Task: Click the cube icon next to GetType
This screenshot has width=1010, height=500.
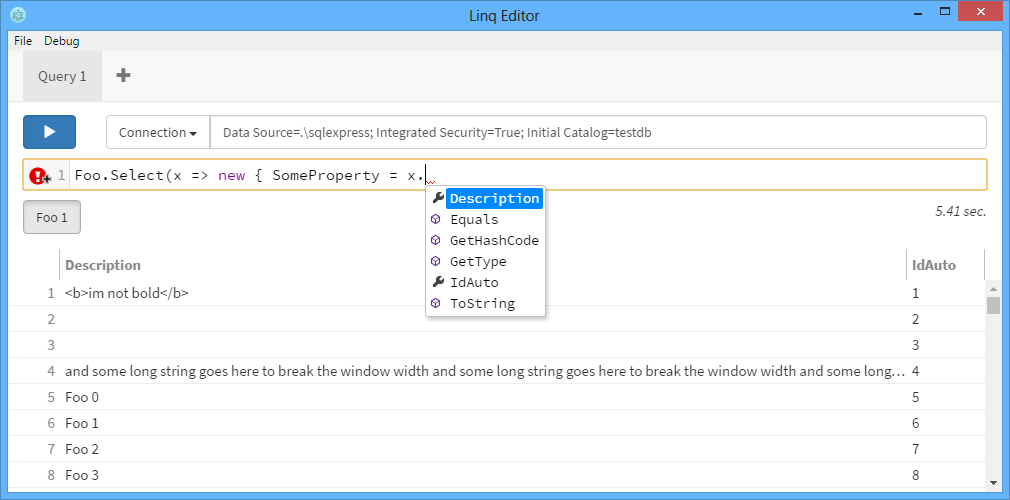Action: 436,261
